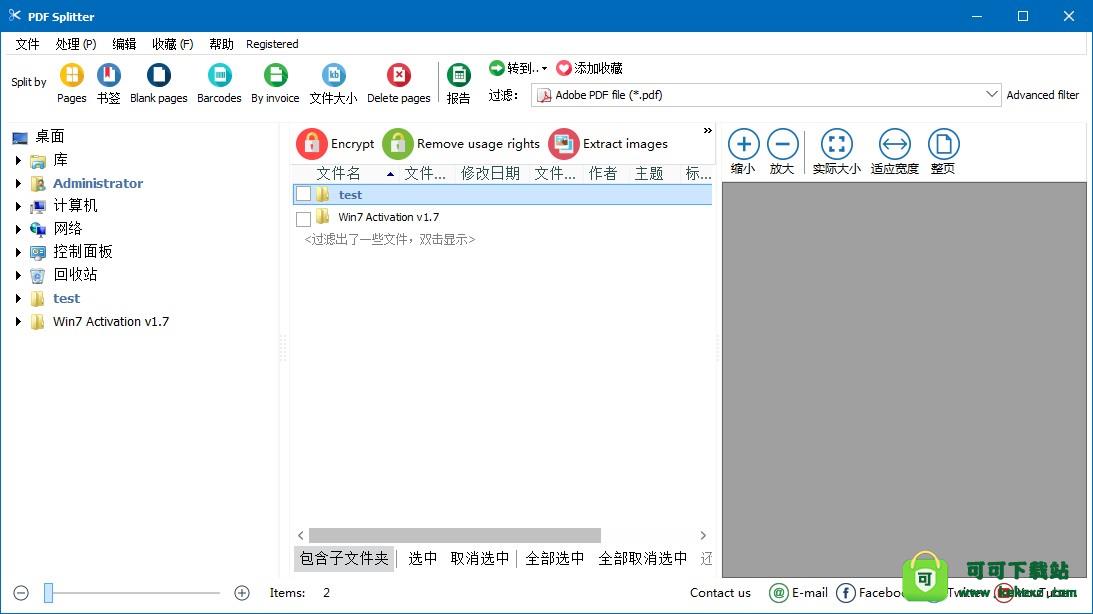Check the test folder checkbox
Viewport: 1093px width, 614px height.
click(x=304, y=195)
